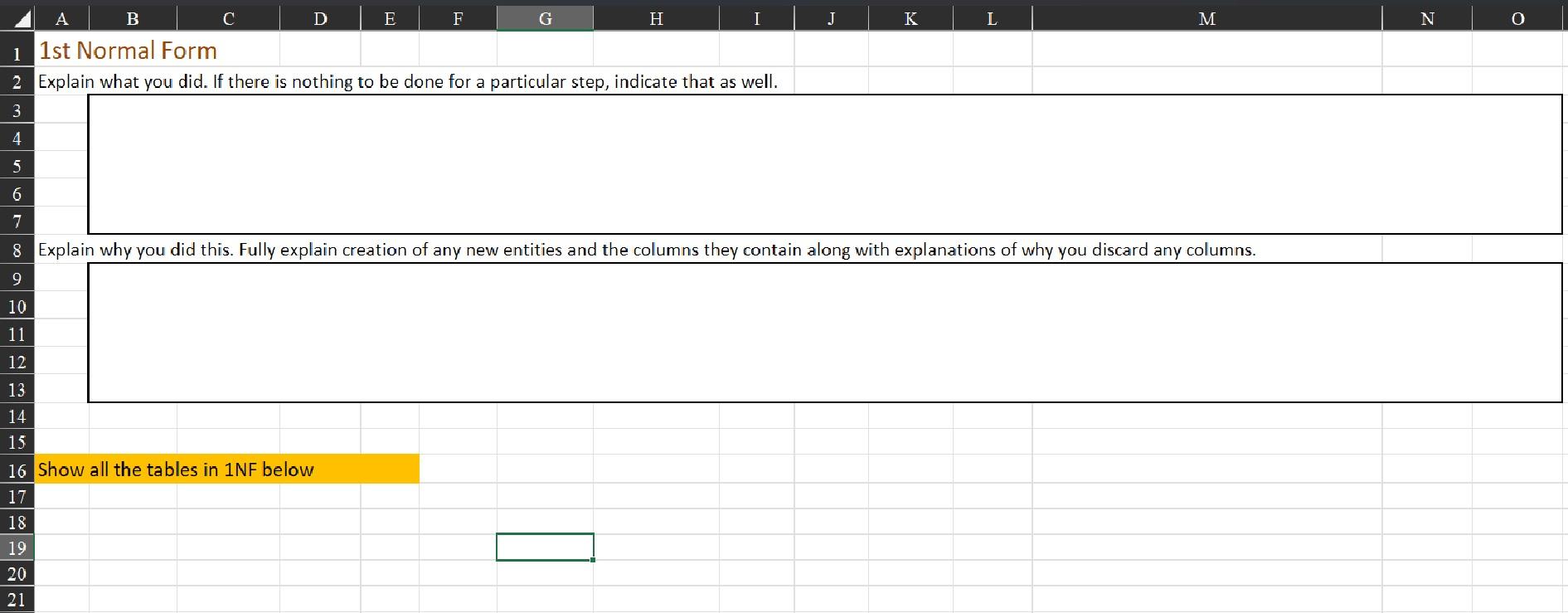This screenshot has height=613, width=1568.
Task: Select column J header
Action: (831, 18)
